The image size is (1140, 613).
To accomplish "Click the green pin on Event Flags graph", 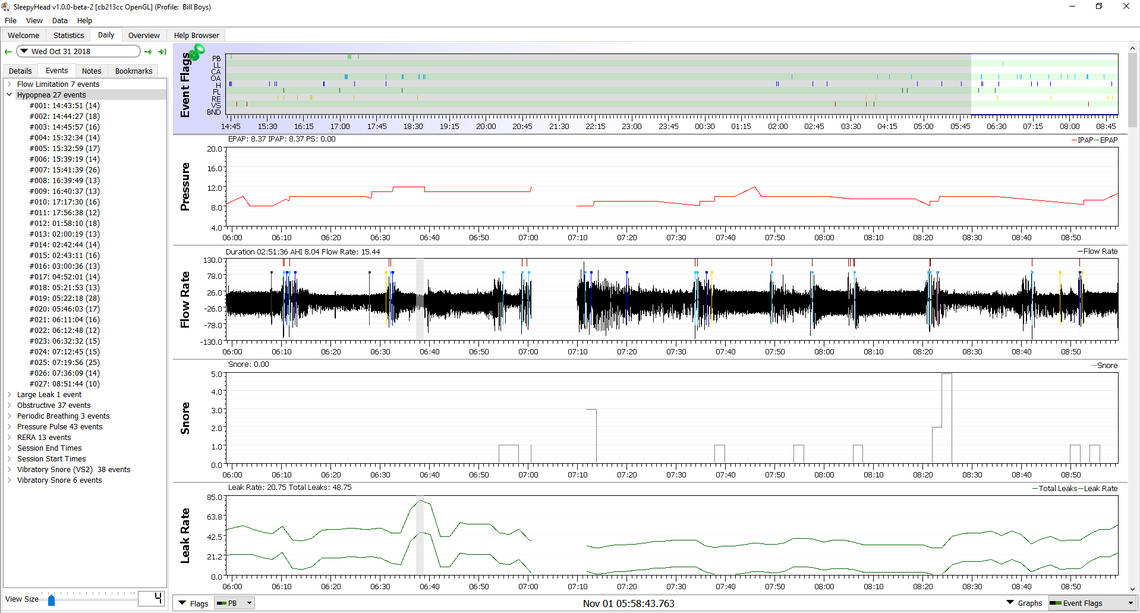I will (x=196, y=52).
